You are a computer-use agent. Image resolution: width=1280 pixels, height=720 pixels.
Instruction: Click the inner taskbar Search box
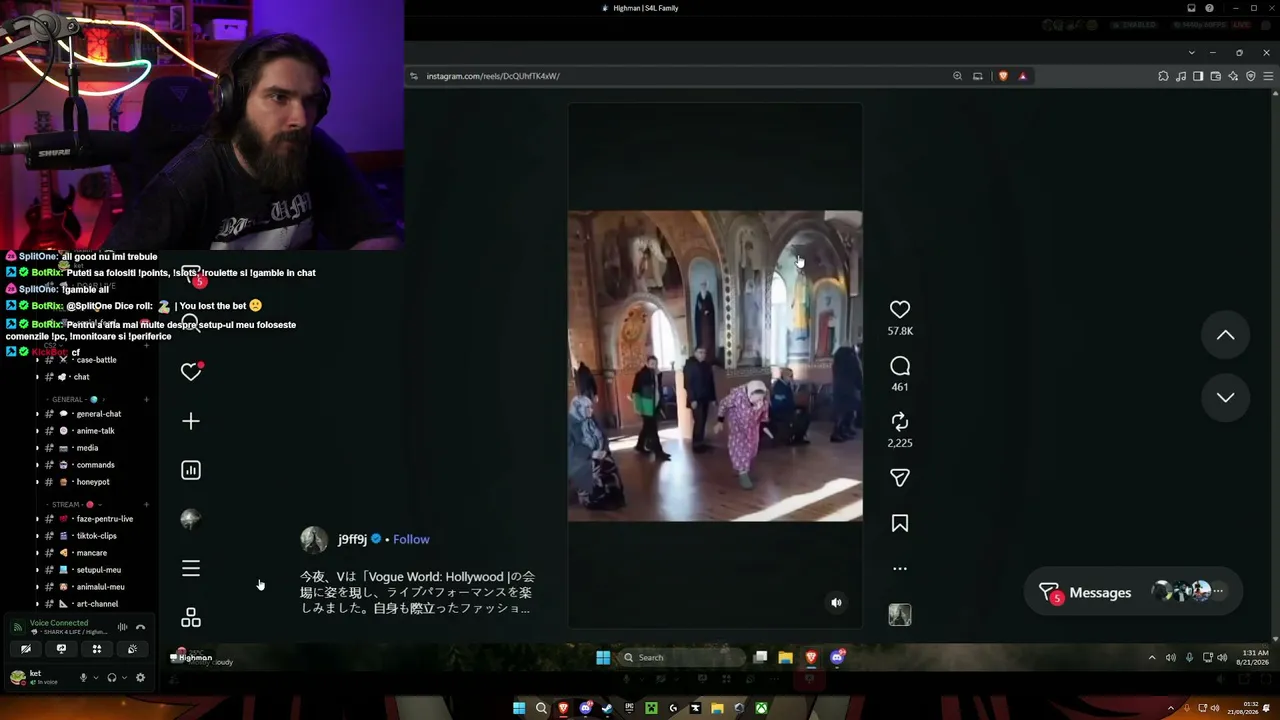[x=683, y=657]
